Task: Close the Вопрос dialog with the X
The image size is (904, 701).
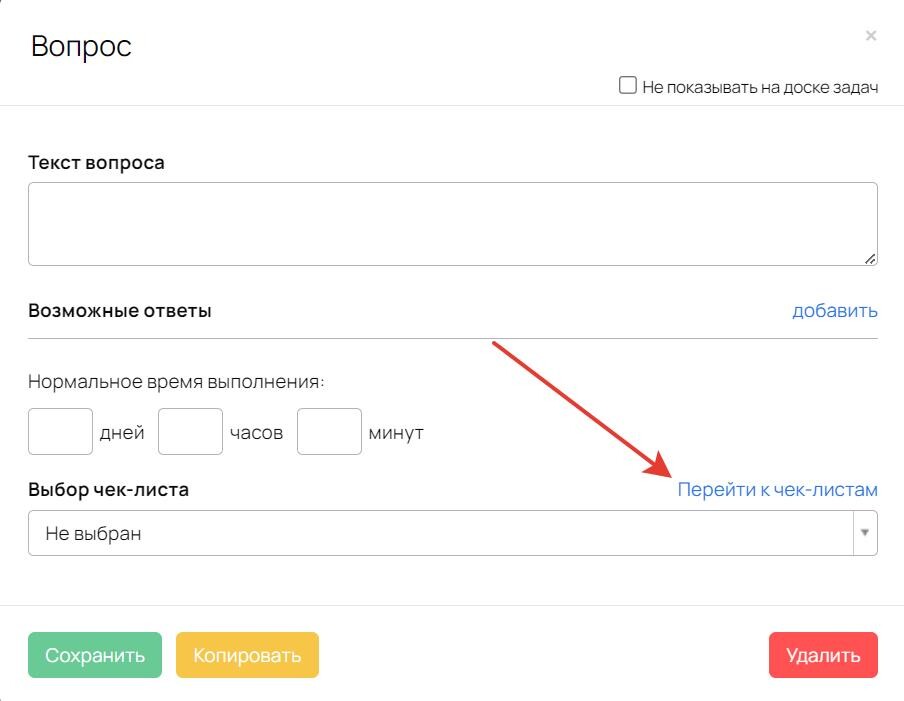Action: tap(871, 36)
